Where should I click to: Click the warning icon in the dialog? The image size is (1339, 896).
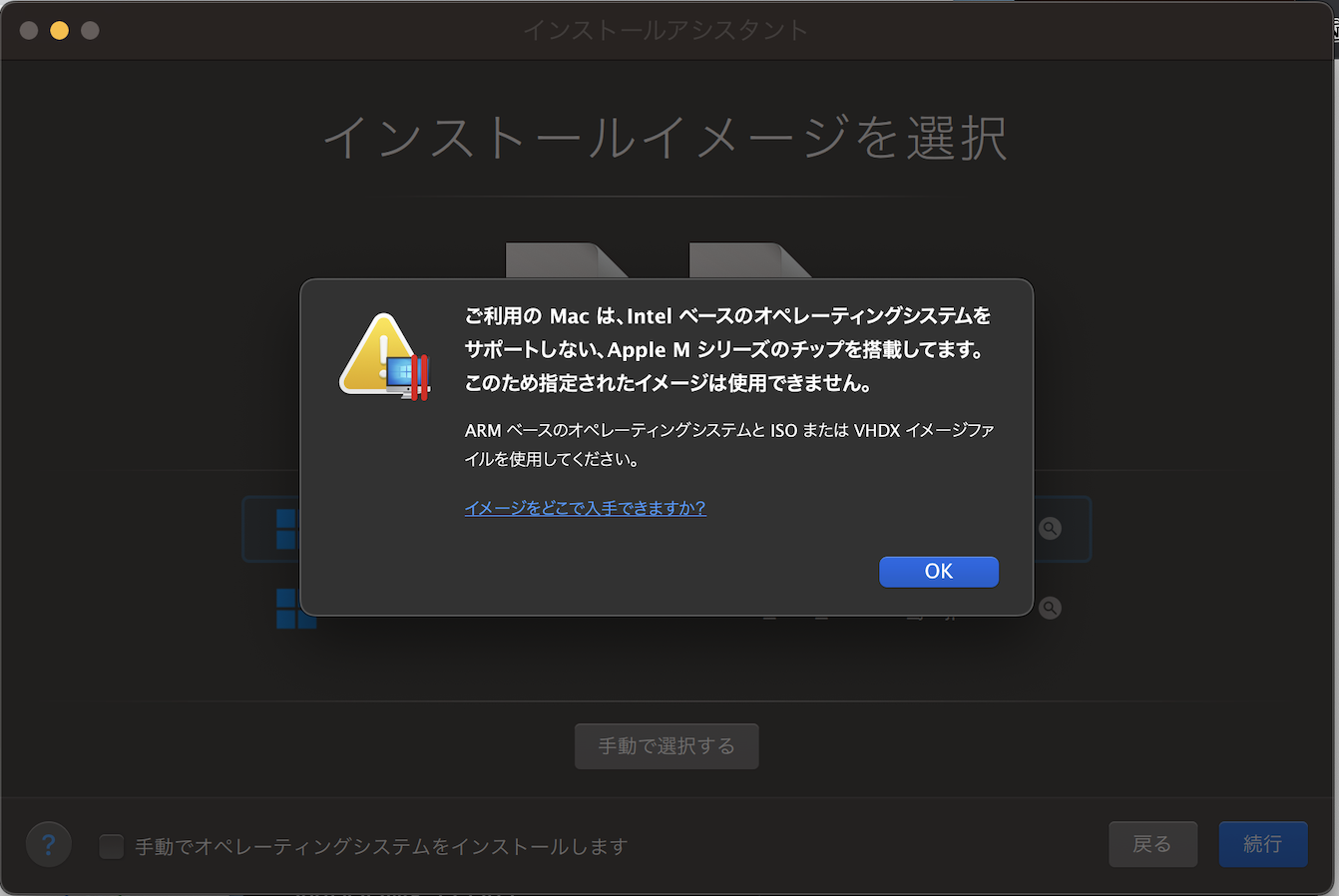coord(384,357)
